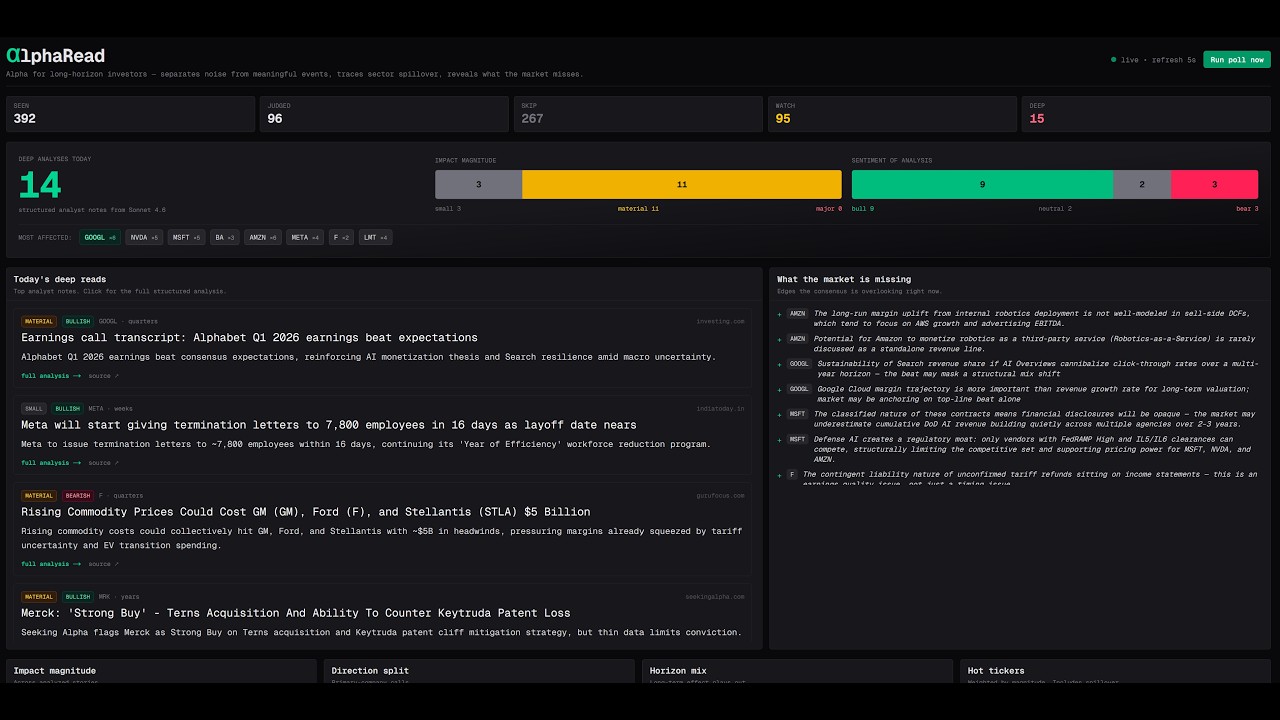This screenshot has height=720, width=1280.
Task: Click F tag on contingent liability insight
Action: (x=792, y=475)
